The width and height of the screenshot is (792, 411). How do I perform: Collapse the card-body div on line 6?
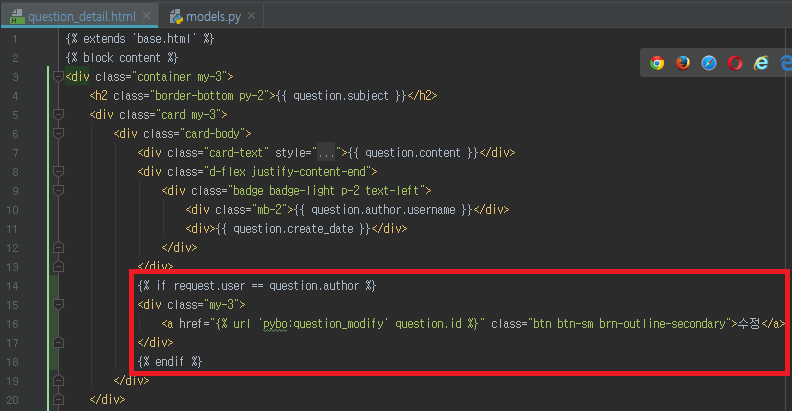58,134
